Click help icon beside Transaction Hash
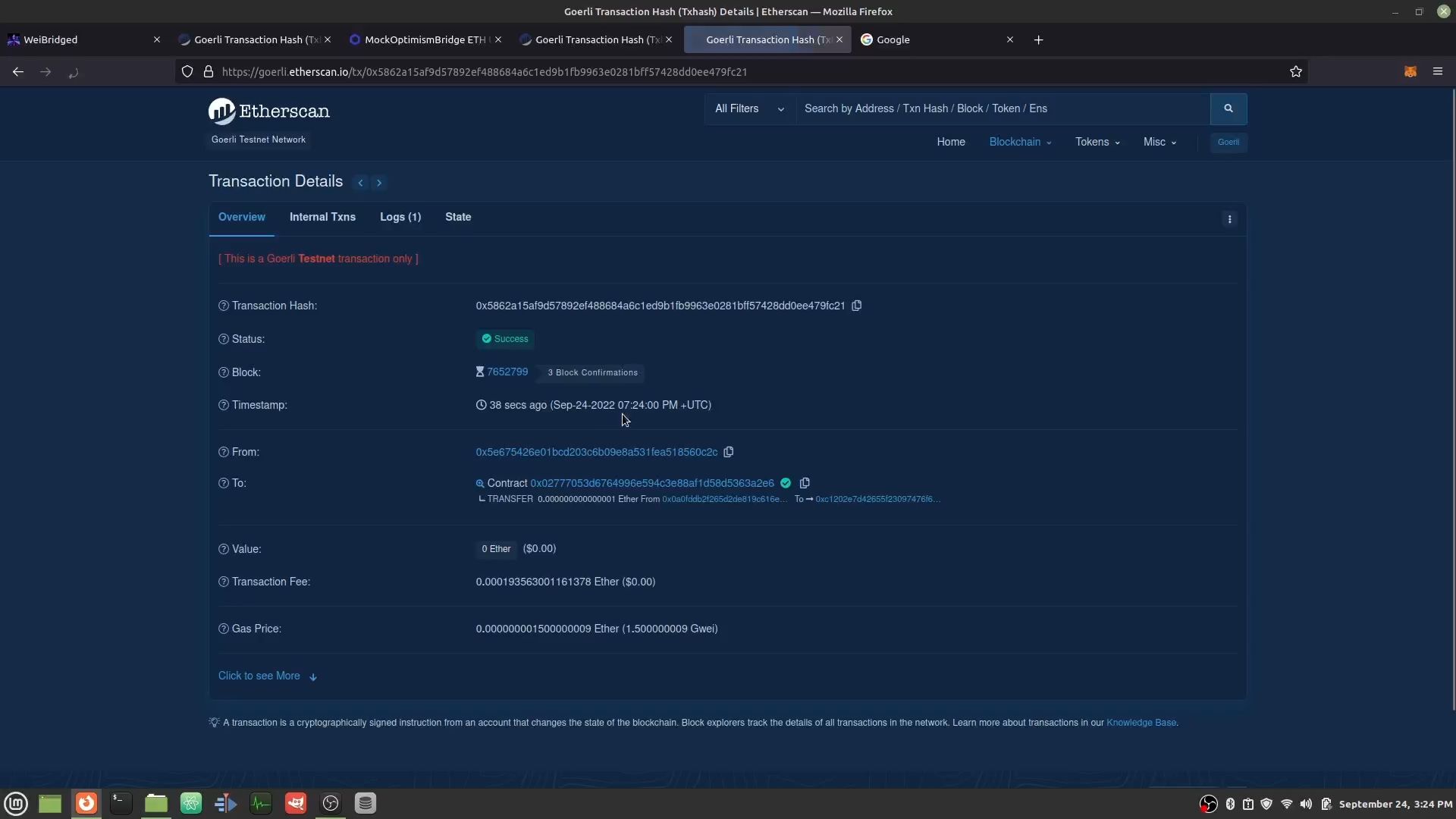Viewport: 1456px width, 819px height. point(224,306)
